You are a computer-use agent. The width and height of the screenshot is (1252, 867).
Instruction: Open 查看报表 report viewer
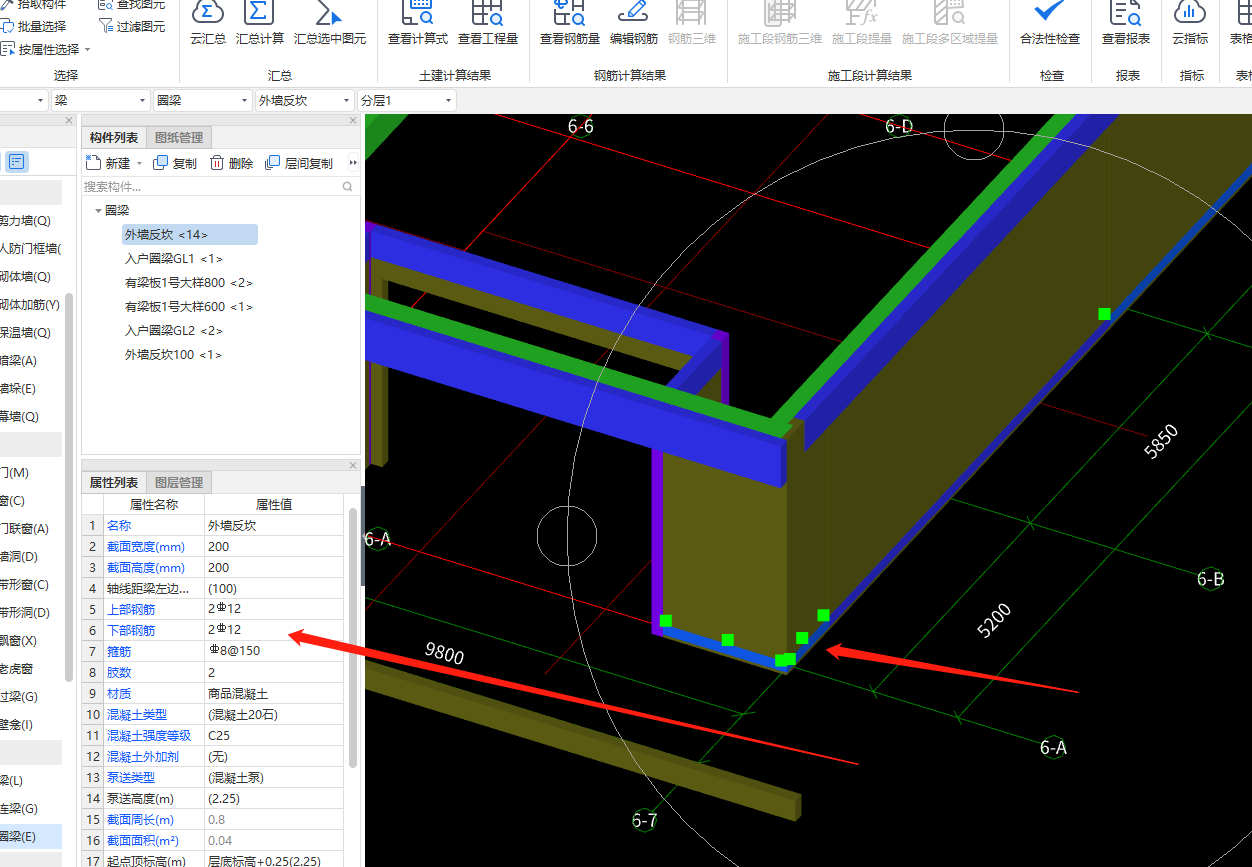(x=1126, y=22)
